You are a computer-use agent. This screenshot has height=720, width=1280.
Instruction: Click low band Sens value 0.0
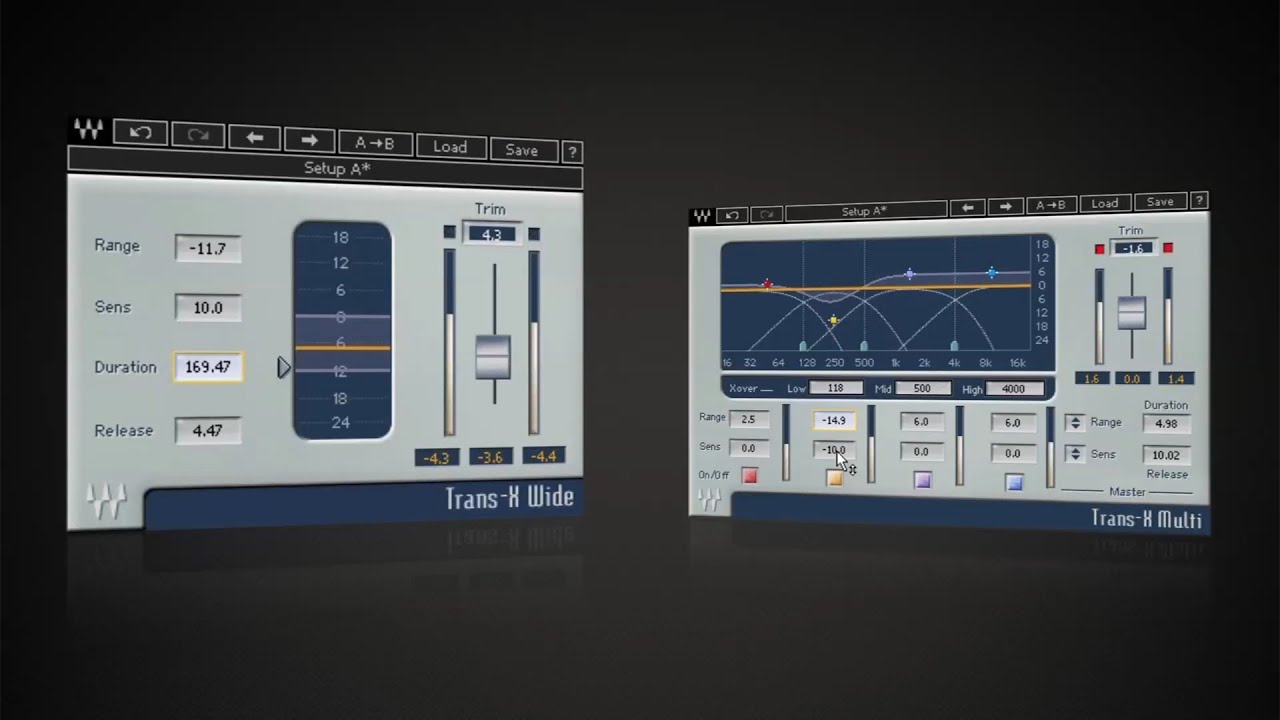coord(749,448)
